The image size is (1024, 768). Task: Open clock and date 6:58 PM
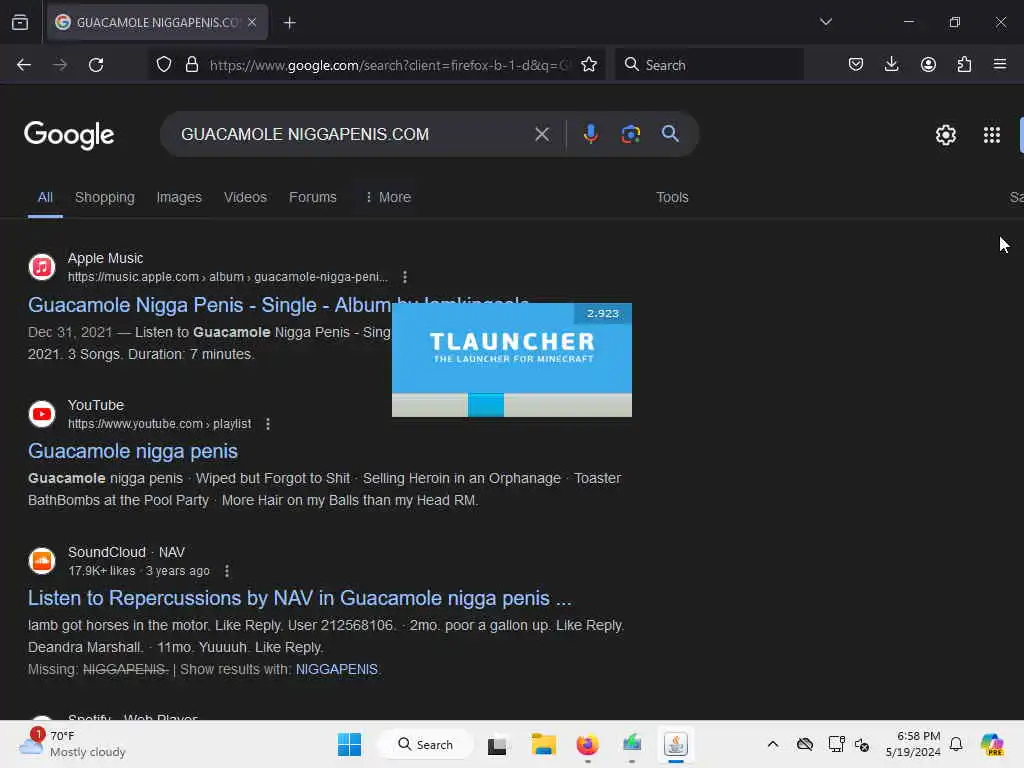click(913, 744)
